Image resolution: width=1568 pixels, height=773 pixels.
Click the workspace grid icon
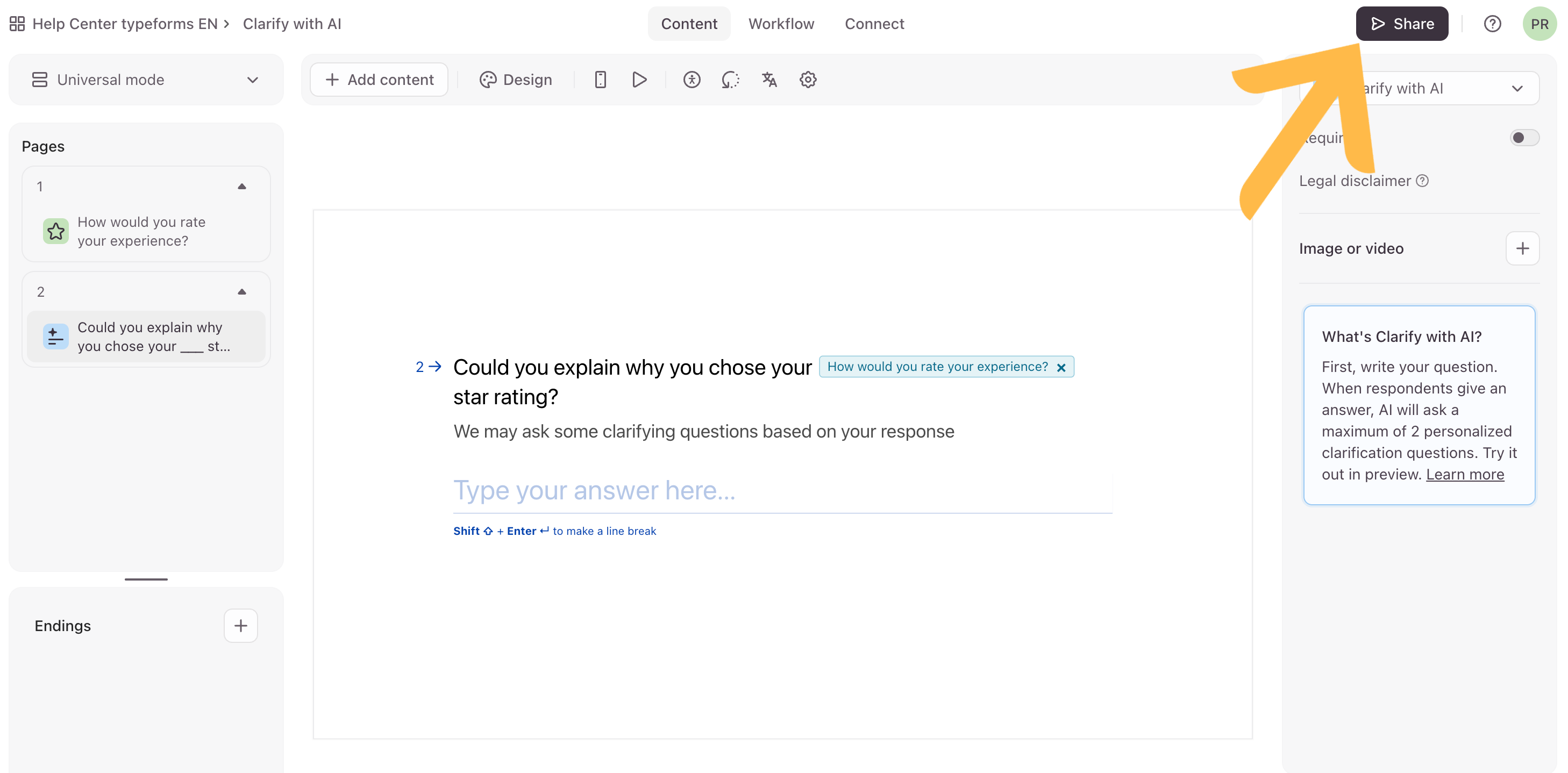click(x=17, y=24)
